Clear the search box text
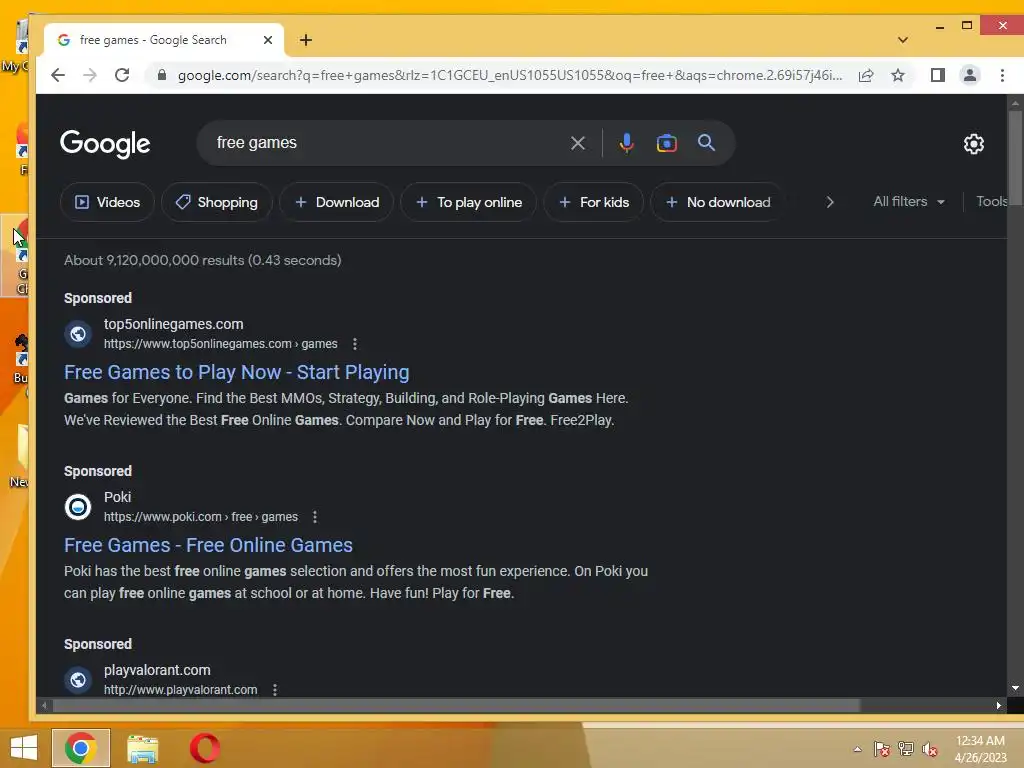The width and height of the screenshot is (1024, 768). tap(577, 143)
